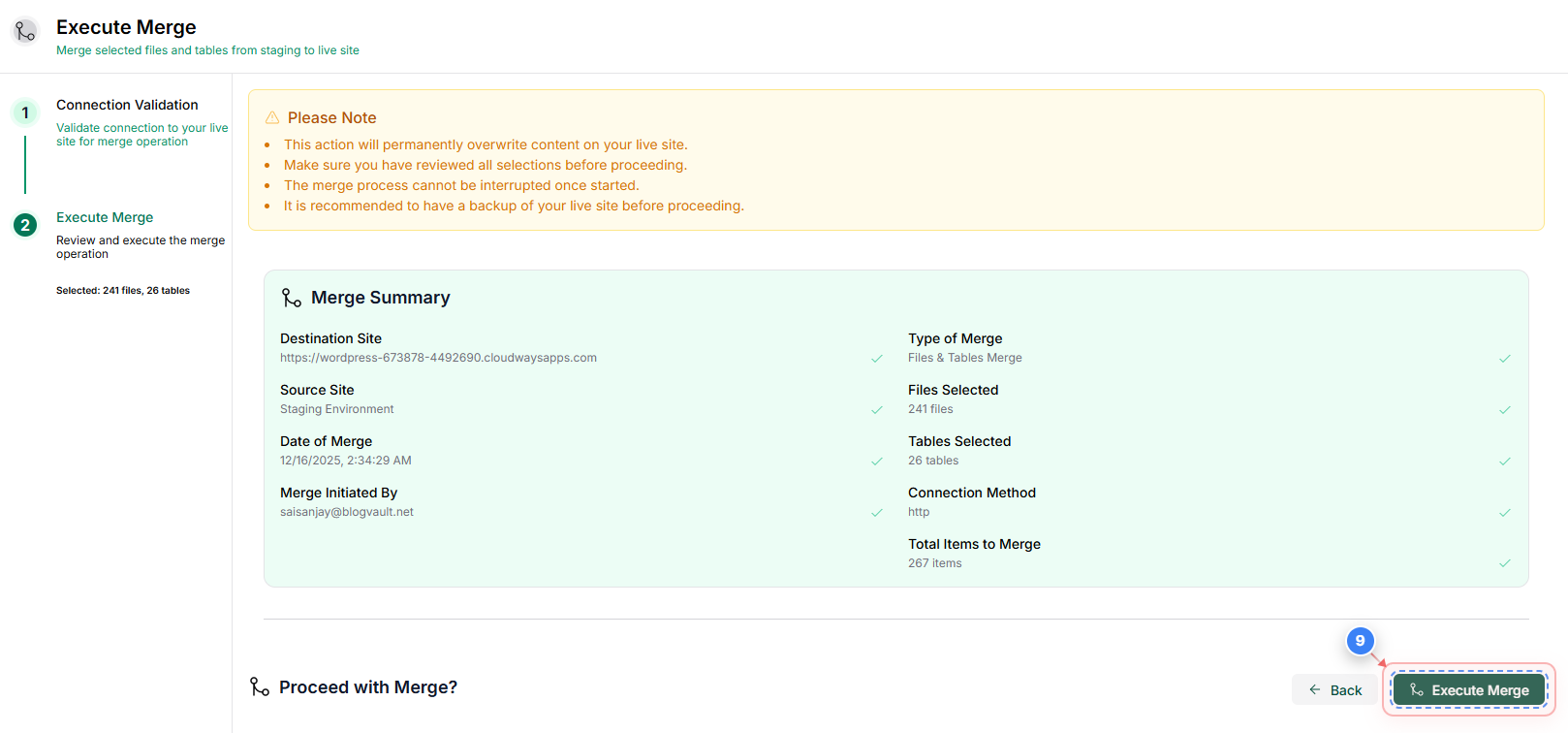Click the 'Proceed with Merge?' heading

tap(368, 687)
